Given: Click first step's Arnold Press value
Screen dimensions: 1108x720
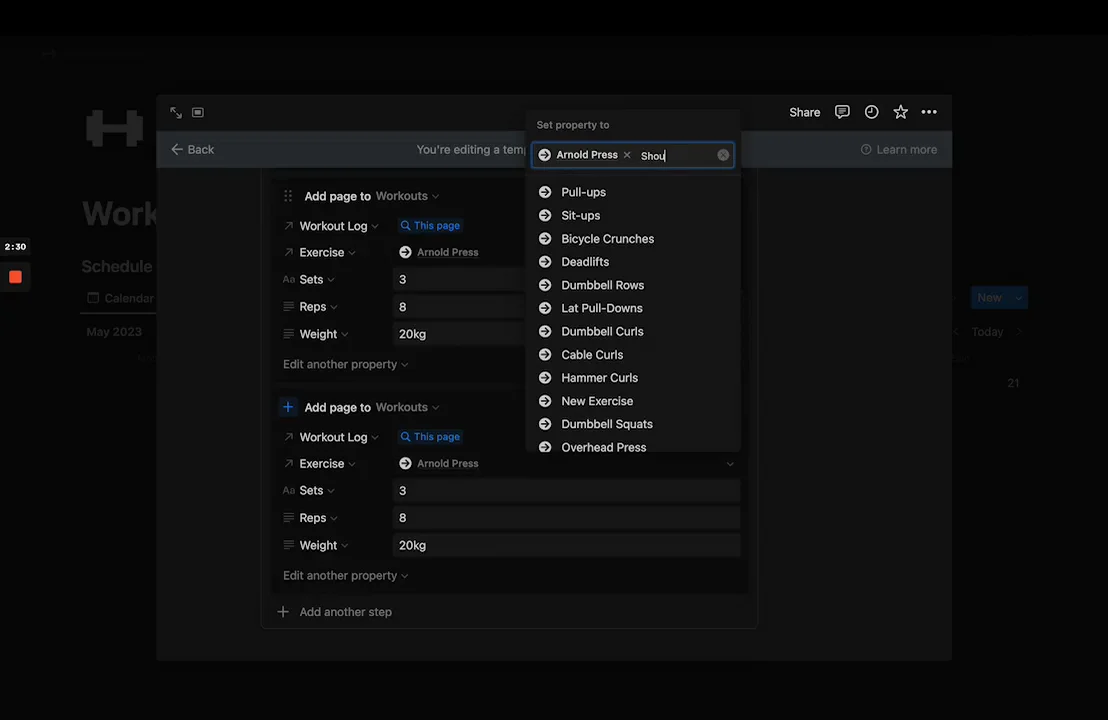Looking at the screenshot, I should click(x=439, y=252).
